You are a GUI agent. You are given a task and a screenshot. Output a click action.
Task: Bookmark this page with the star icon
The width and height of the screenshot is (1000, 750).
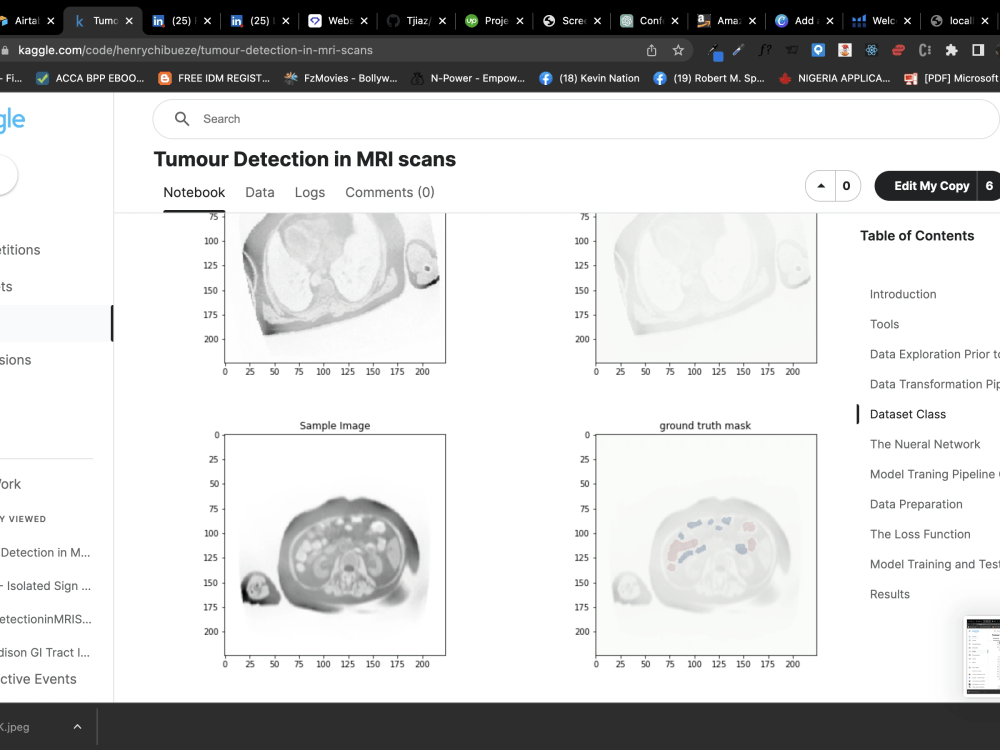[678, 50]
